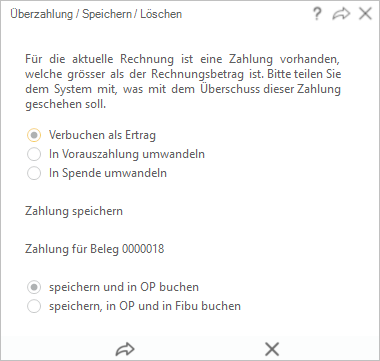Click the word 'Rechnungsbetrag' in the description
This screenshot has width=380, height=361.
(197, 74)
